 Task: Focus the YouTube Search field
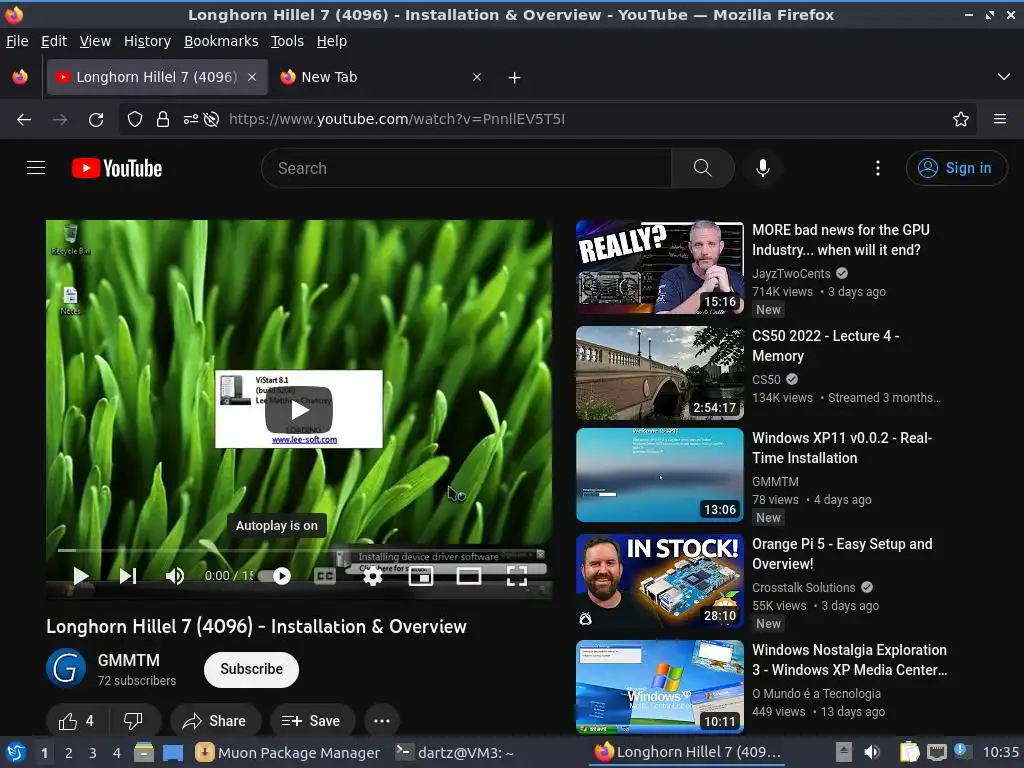466,168
